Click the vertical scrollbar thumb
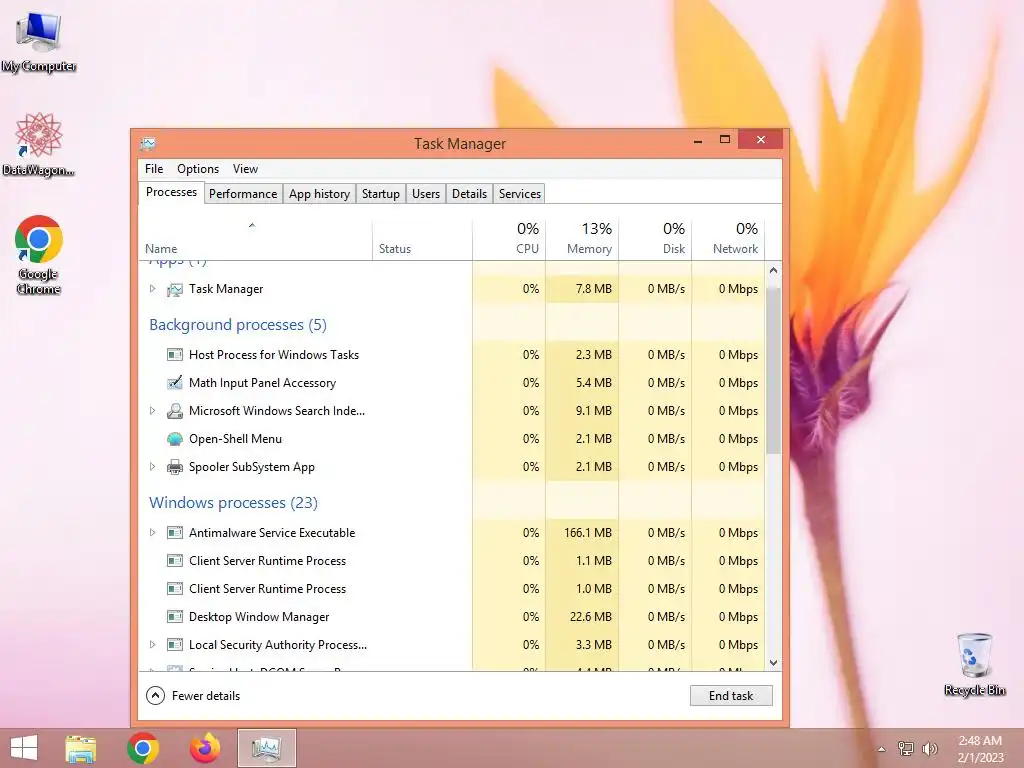 point(773,370)
